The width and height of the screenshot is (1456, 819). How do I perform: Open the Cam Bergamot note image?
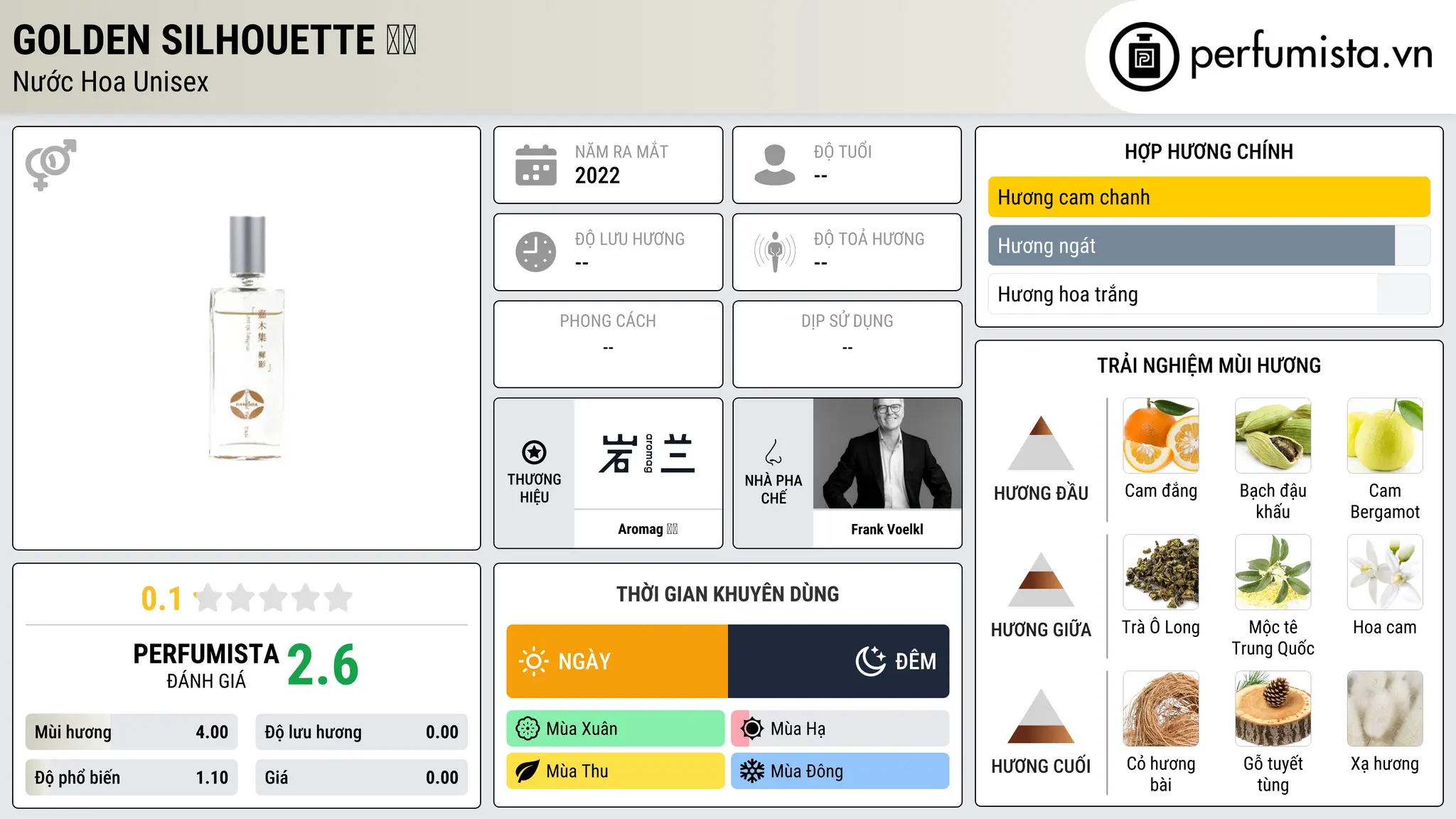(x=1385, y=436)
